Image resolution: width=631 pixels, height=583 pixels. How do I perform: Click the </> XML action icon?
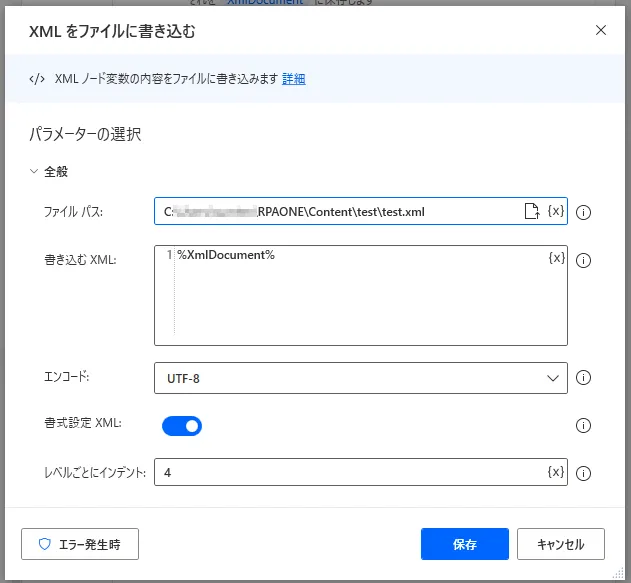pos(37,79)
